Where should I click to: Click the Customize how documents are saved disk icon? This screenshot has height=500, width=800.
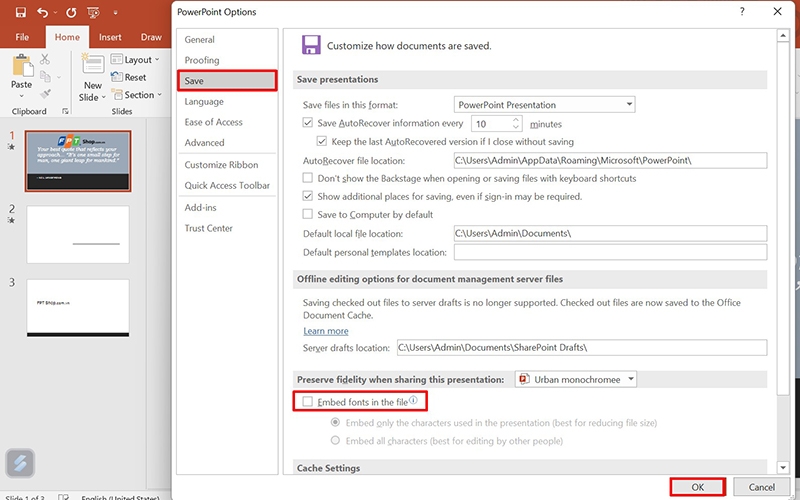[x=311, y=45]
